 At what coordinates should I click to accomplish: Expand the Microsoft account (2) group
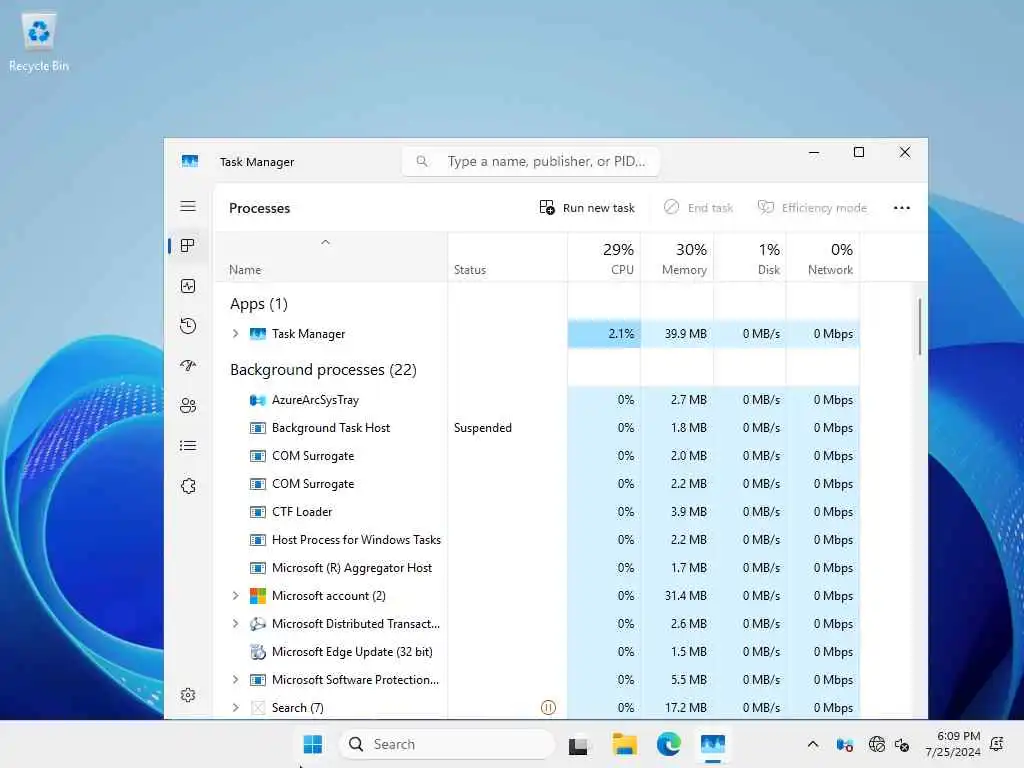click(x=236, y=596)
